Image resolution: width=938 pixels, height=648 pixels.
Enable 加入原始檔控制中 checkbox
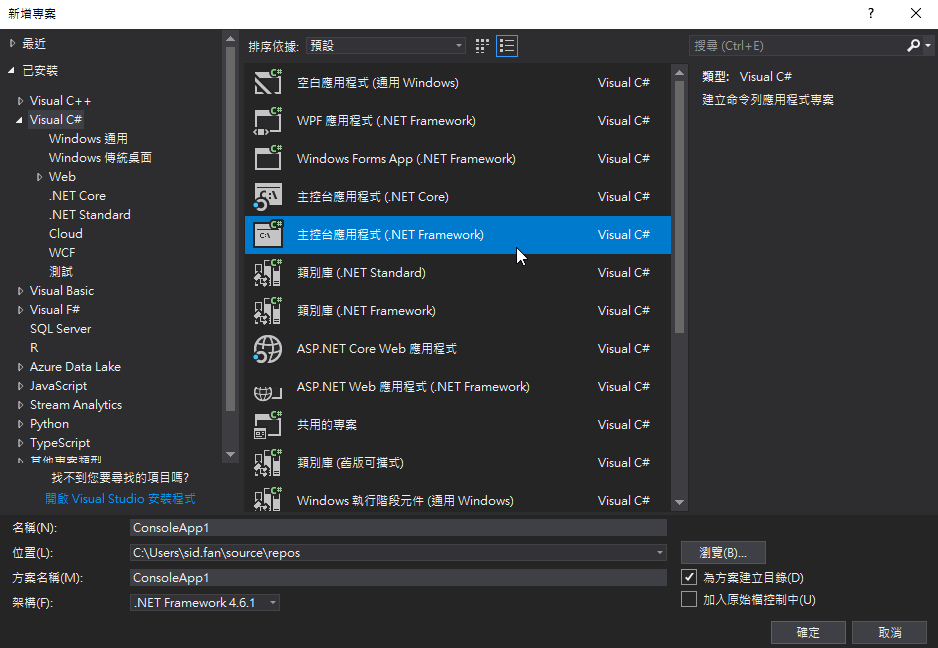click(x=689, y=599)
